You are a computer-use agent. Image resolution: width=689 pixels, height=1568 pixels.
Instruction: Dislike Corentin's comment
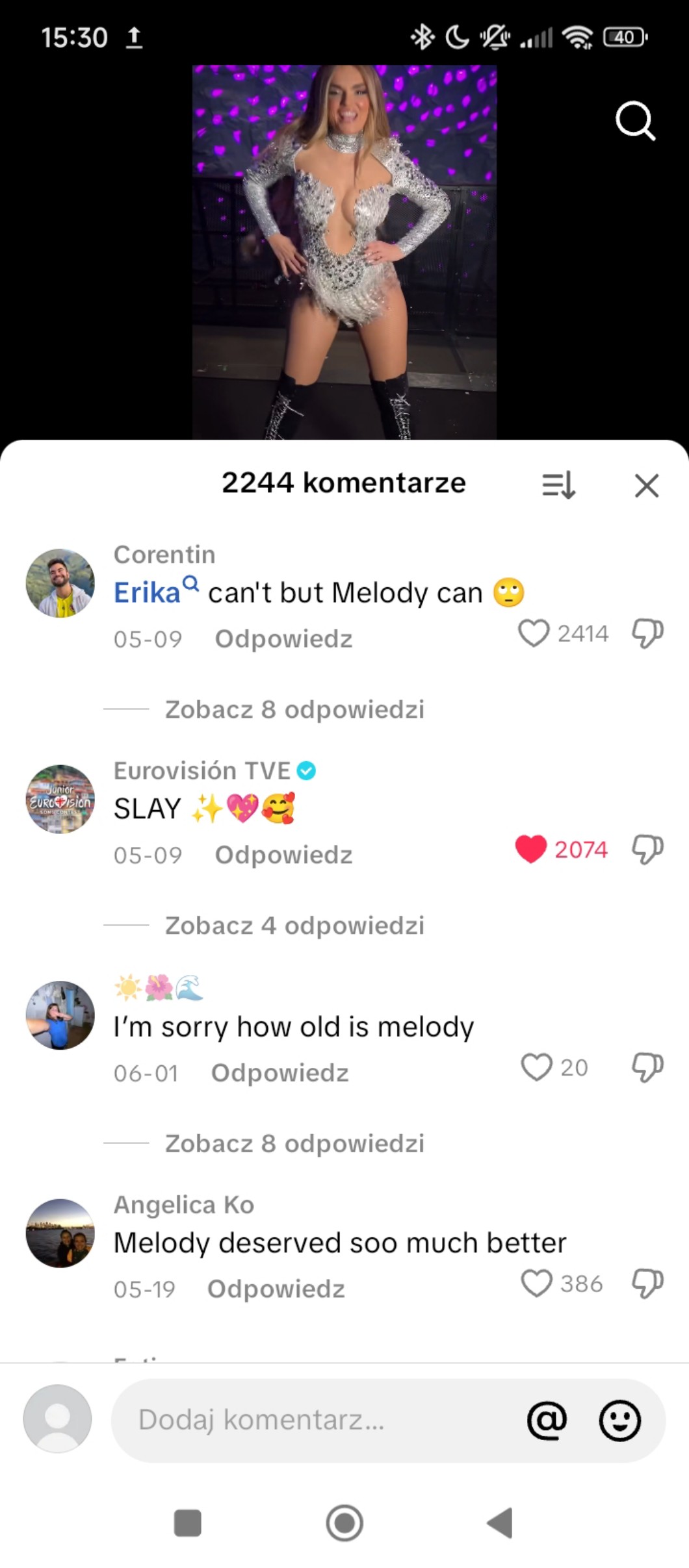point(647,633)
